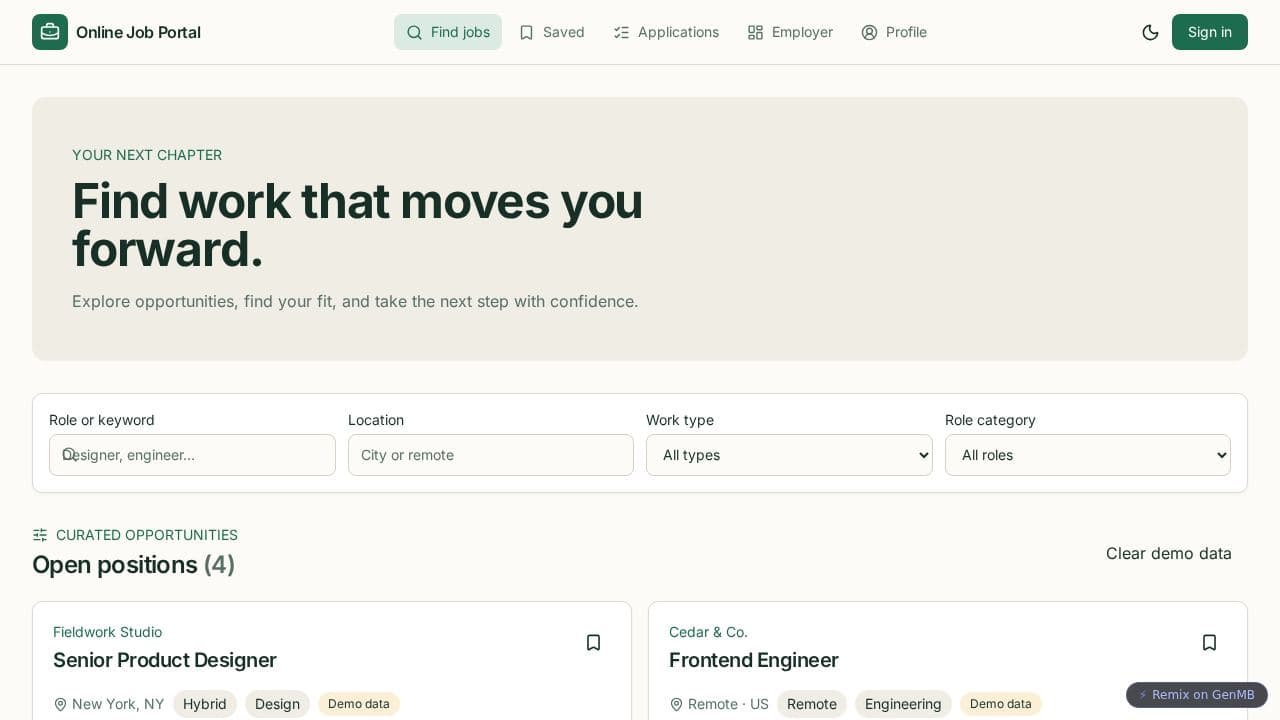Image resolution: width=1280 pixels, height=720 pixels.
Task: Click the Engineering tag
Action: [903, 704]
